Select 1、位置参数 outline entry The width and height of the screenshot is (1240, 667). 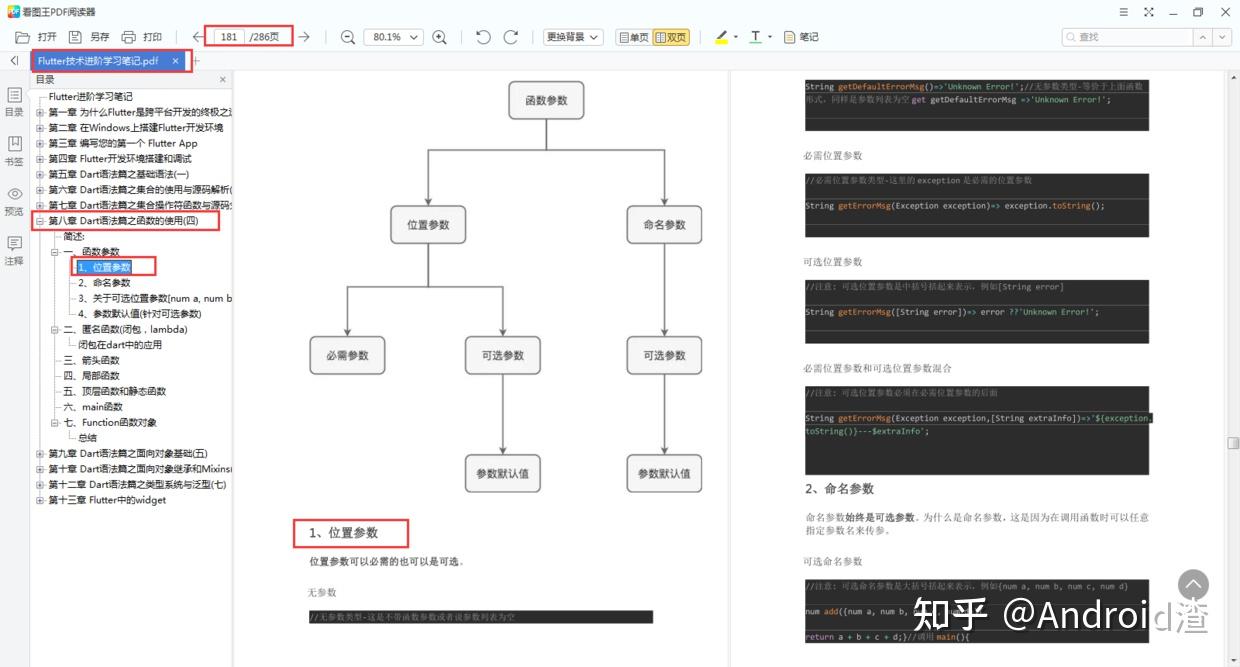(x=104, y=267)
